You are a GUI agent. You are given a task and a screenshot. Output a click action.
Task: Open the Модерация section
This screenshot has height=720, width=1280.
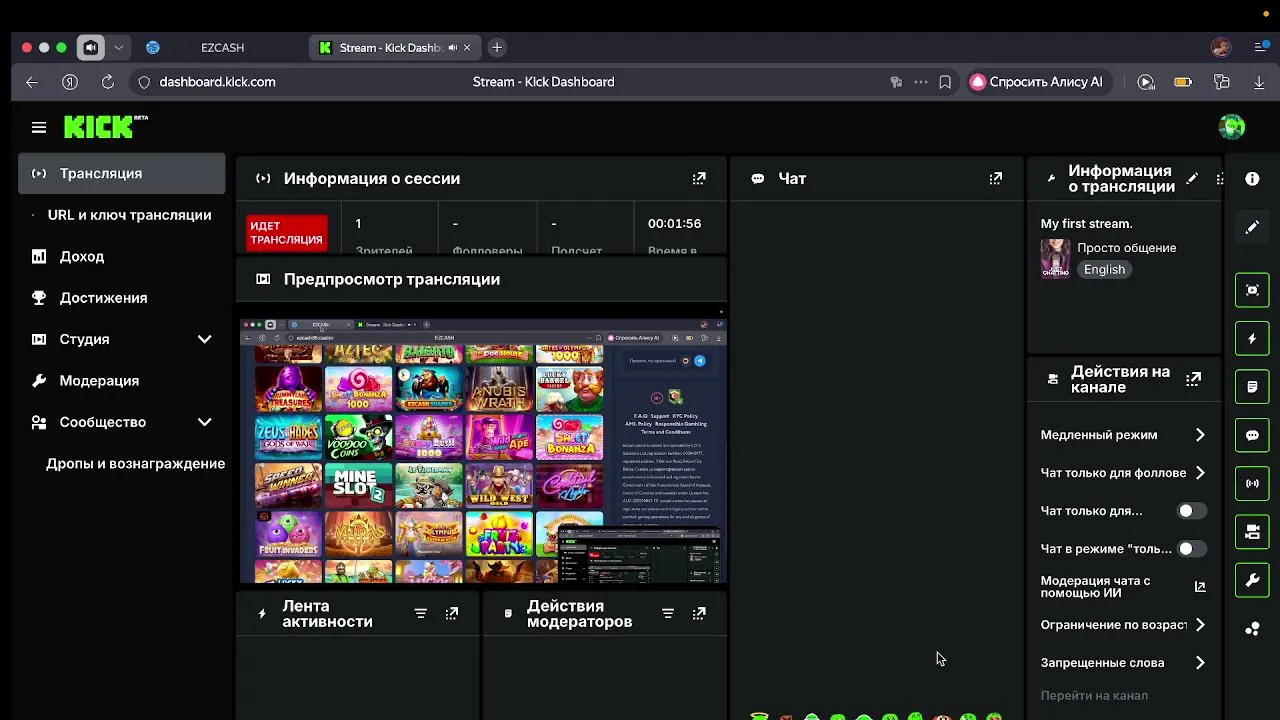[121, 381]
